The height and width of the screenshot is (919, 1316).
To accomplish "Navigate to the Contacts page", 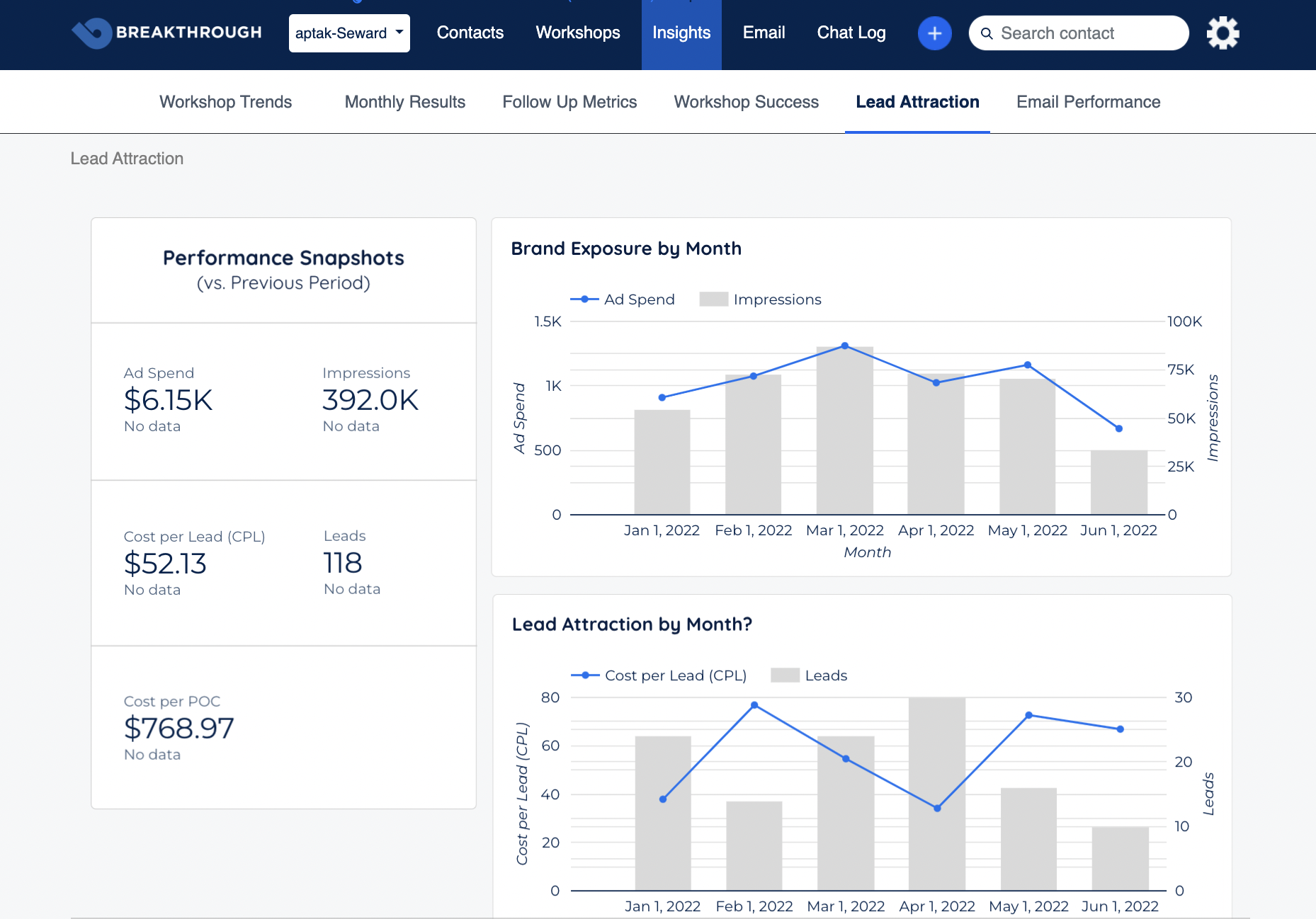I will [470, 33].
